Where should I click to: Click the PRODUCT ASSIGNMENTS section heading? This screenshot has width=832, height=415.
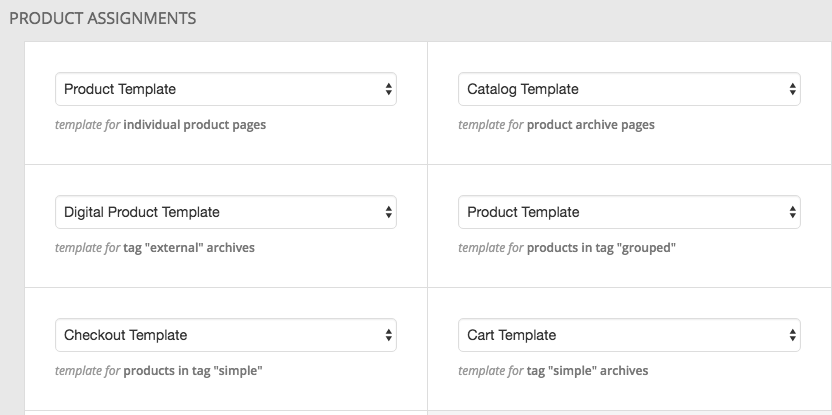[102, 19]
